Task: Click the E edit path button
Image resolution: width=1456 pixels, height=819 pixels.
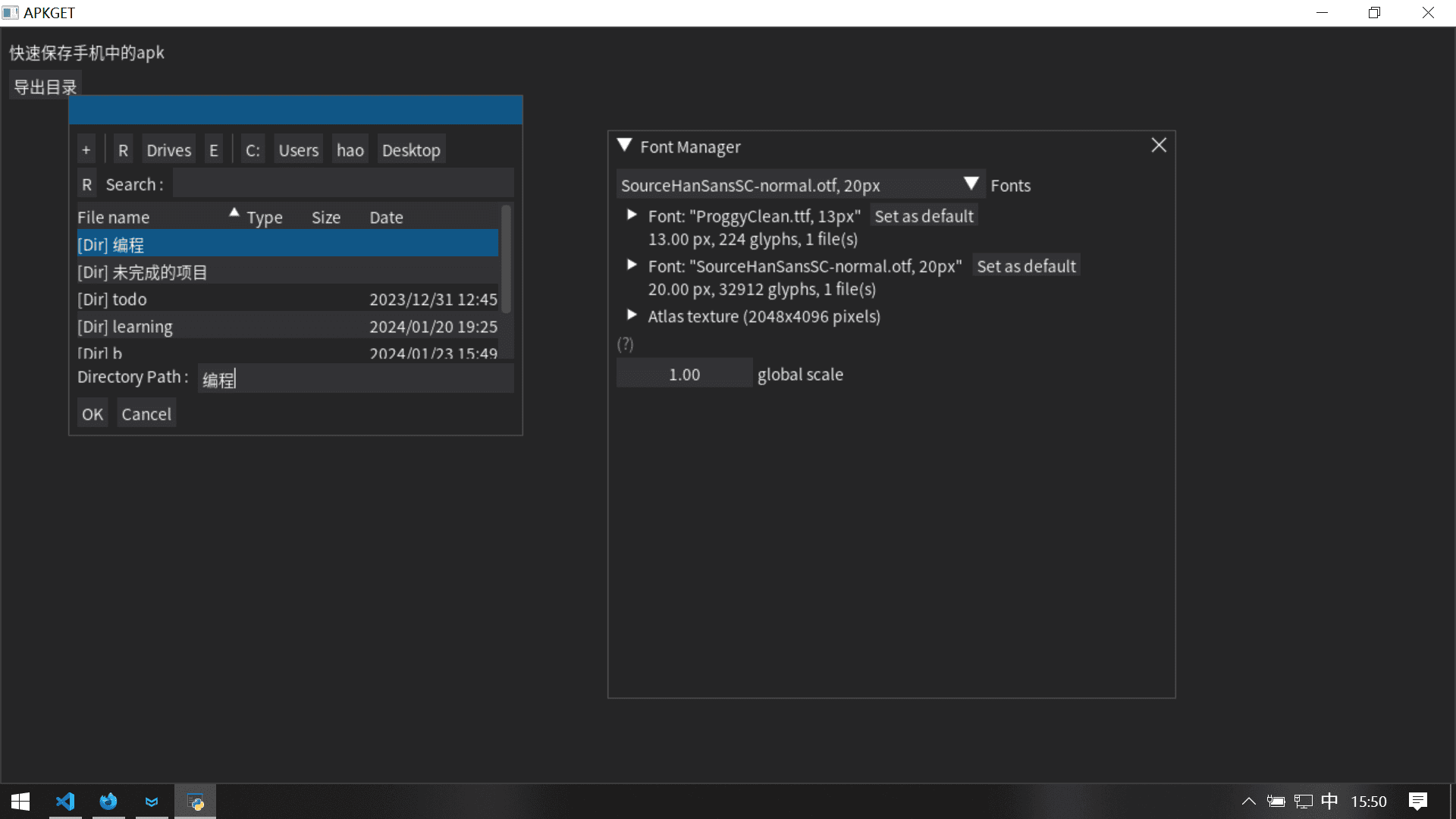Action: tap(214, 150)
